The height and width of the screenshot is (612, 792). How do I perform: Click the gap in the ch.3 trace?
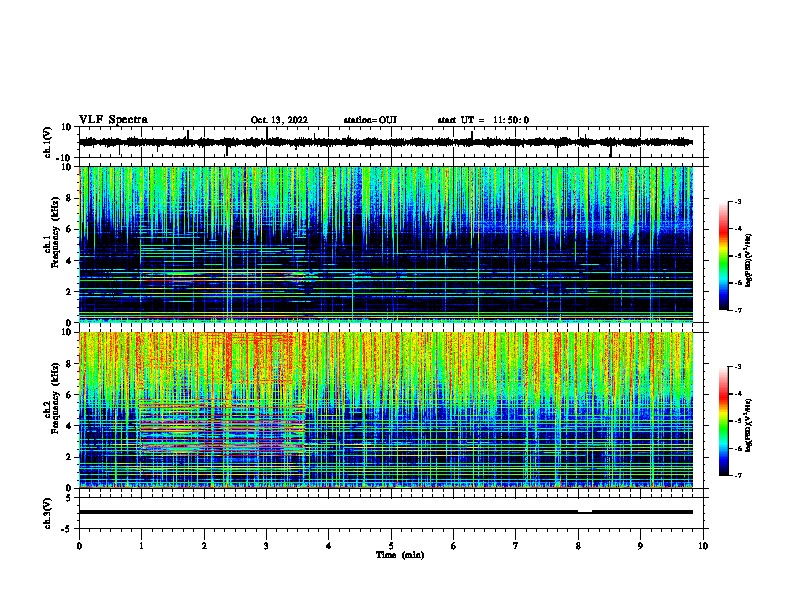click(x=585, y=512)
